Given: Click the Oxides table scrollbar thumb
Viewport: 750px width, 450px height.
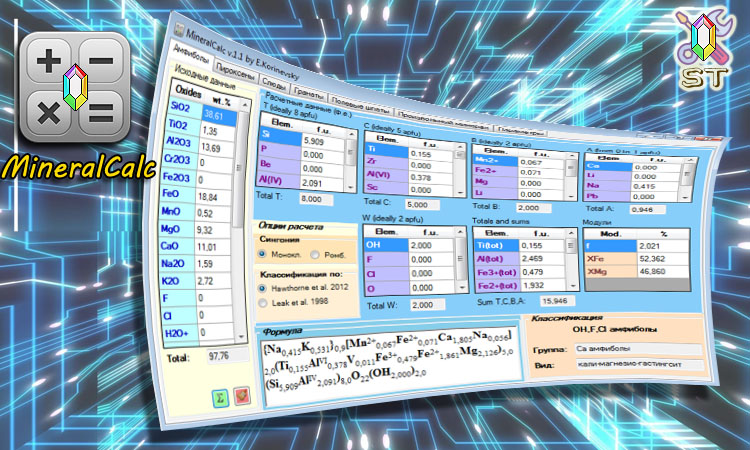Looking at the screenshot, I should coord(240,170).
